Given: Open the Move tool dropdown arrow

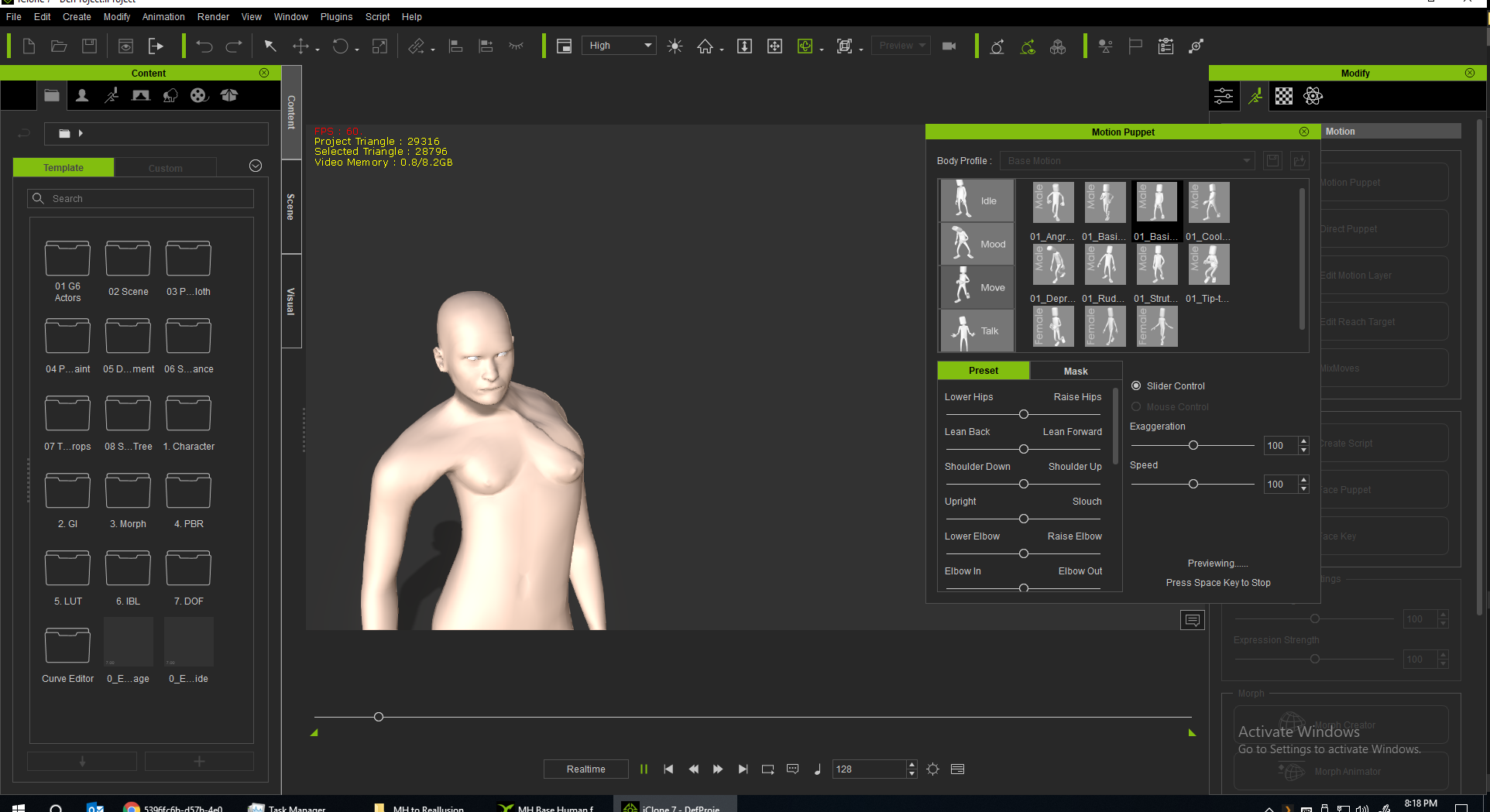Looking at the screenshot, I should pos(318,50).
